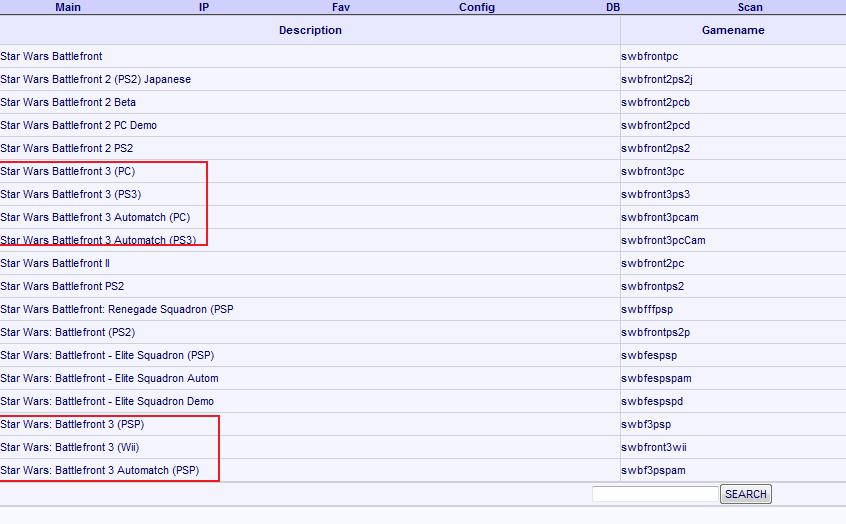Open the Fav tab
This screenshot has height=524, width=846.
coord(341,7)
